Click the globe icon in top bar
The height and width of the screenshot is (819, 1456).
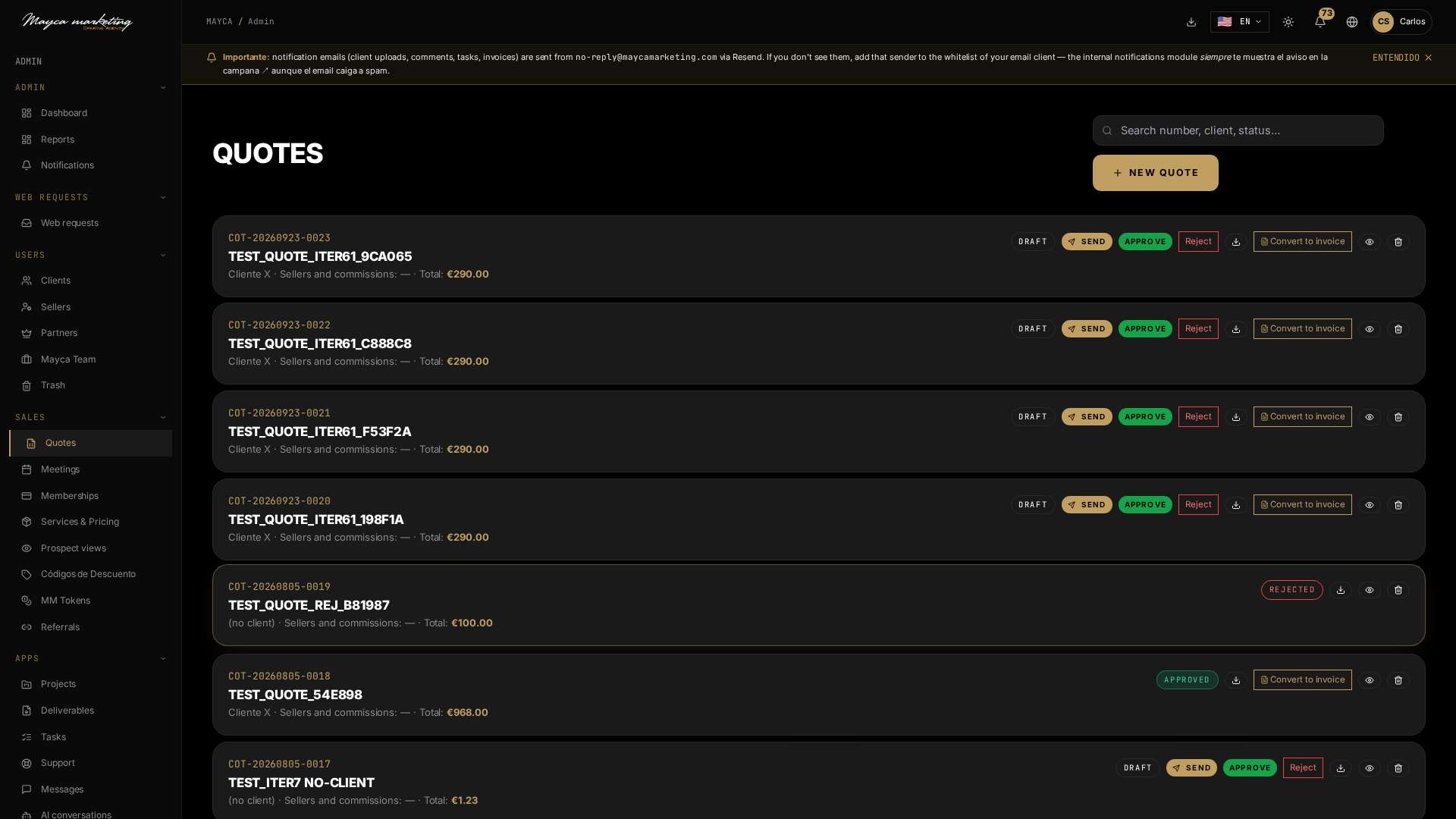(x=1352, y=22)
